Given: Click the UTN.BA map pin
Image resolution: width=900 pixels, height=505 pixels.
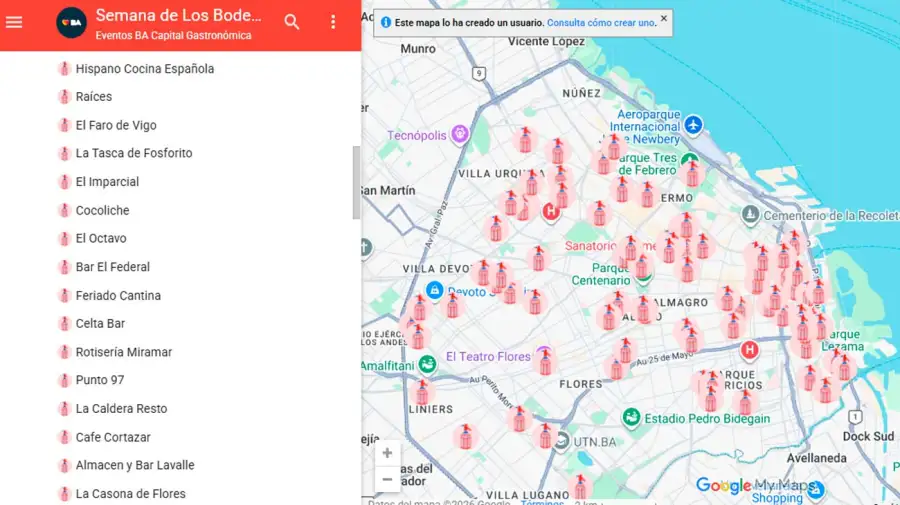Looking at the screenshot, I should coord(562,441).
